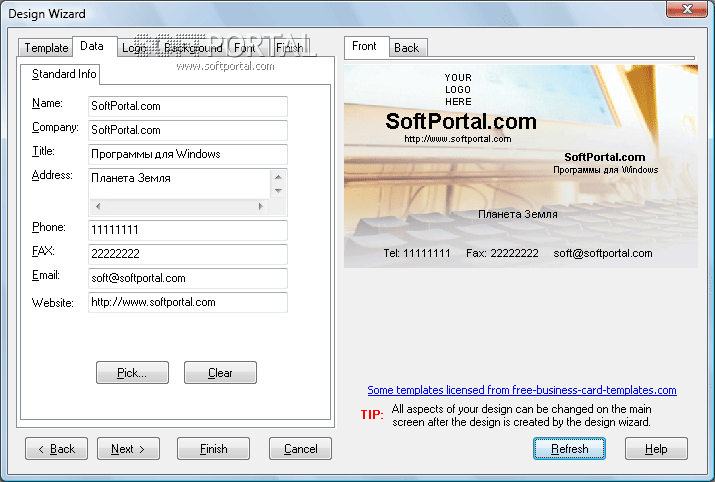This screenshot has width=715, height=482.
Task: Switch to the Template tab
Action: click(x=46, y=48)
